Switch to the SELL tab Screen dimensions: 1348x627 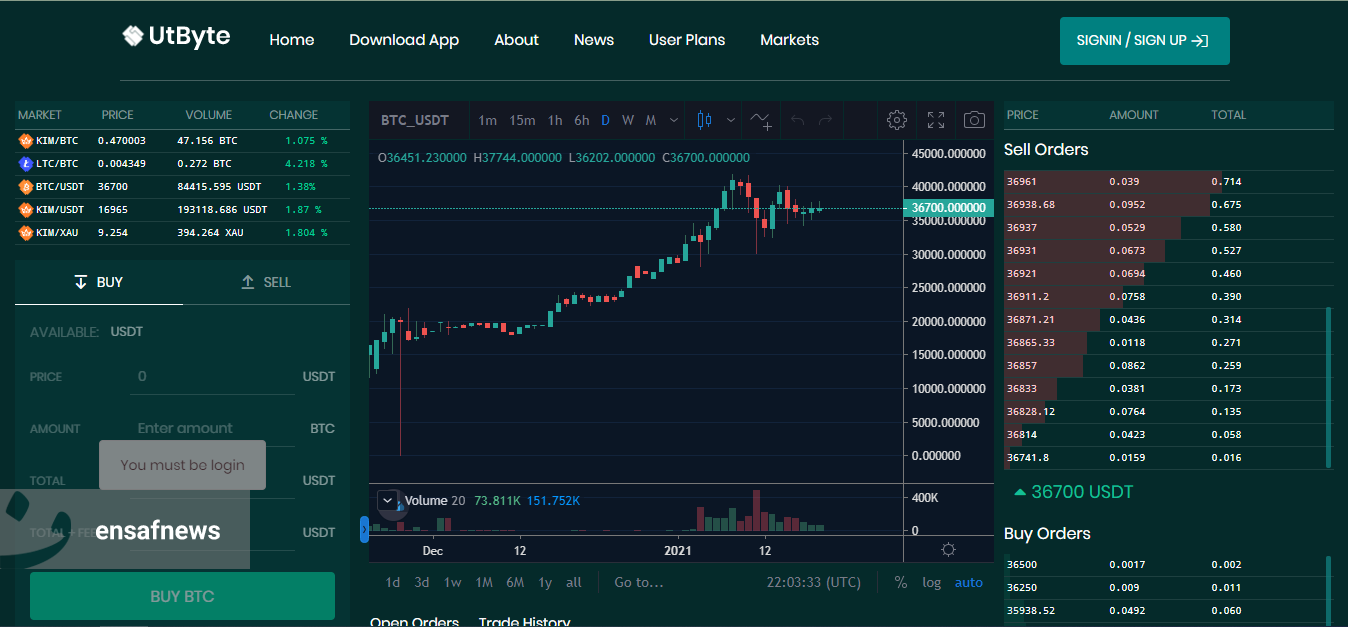point(266,282)
